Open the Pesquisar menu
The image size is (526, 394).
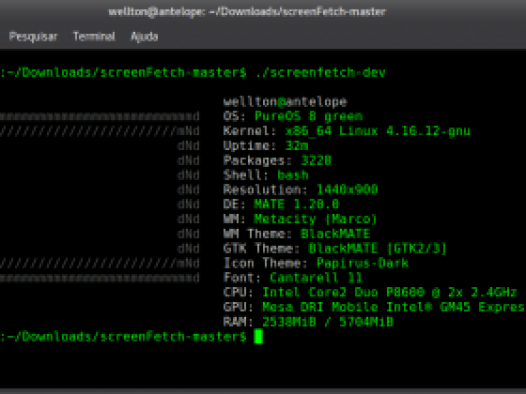click(x=33, y=36)
